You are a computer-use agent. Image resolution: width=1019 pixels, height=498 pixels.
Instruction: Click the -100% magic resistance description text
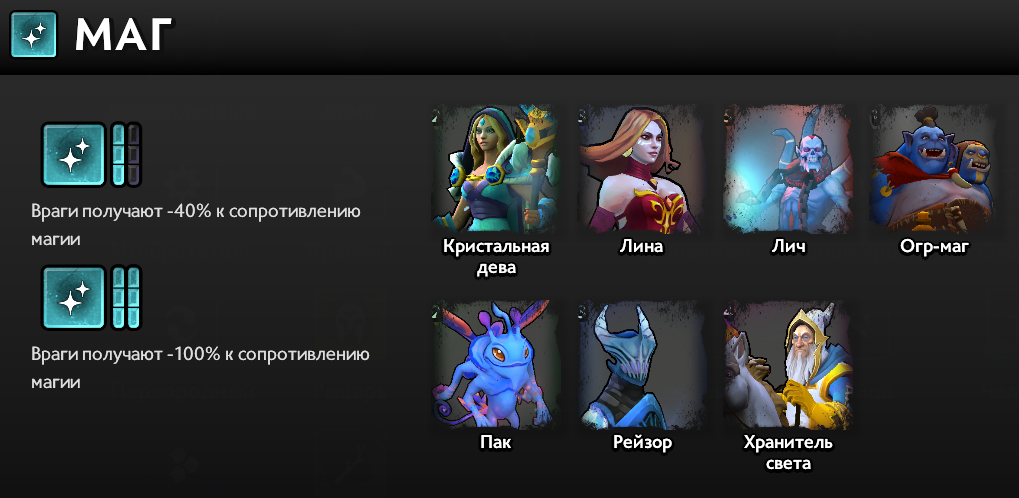tap(200, 369)
